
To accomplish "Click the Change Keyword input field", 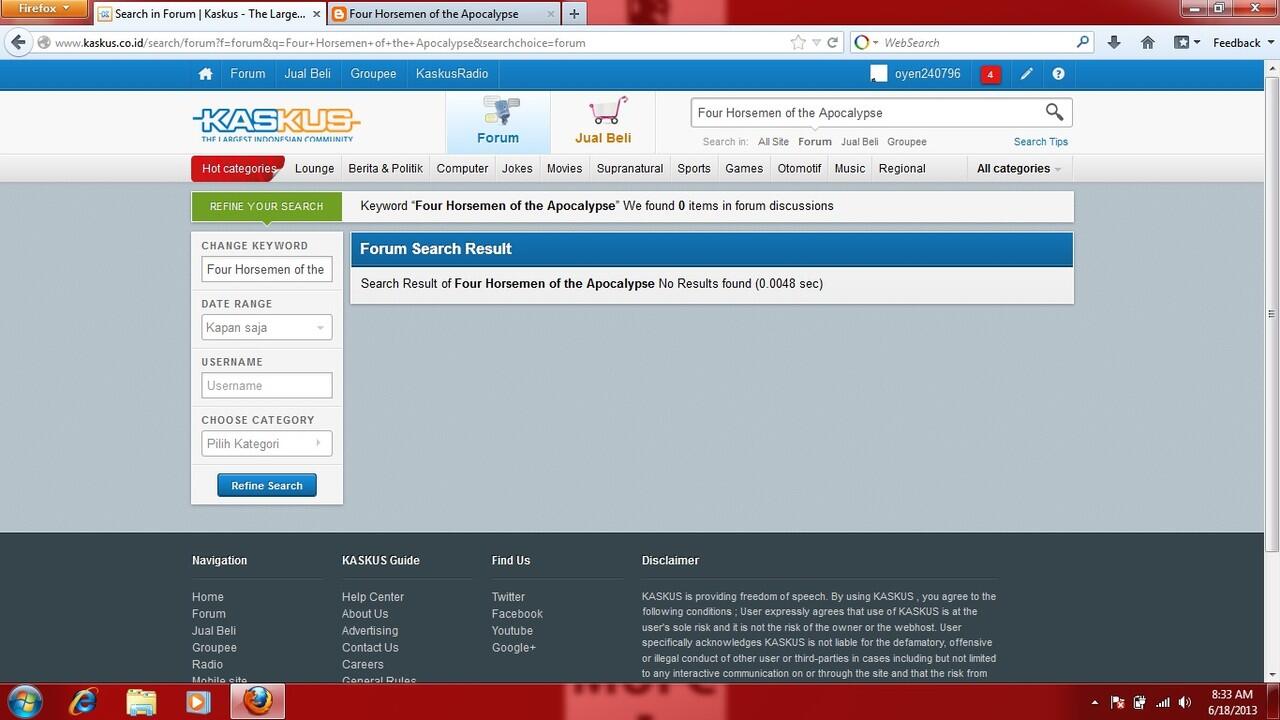I will pyautogui.click(x=267, y=270).
